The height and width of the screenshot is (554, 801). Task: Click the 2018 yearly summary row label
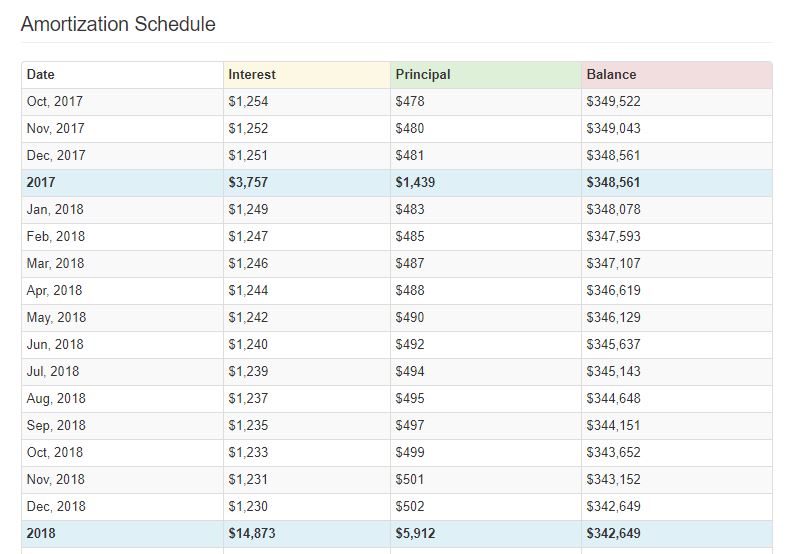pos(41,533)
